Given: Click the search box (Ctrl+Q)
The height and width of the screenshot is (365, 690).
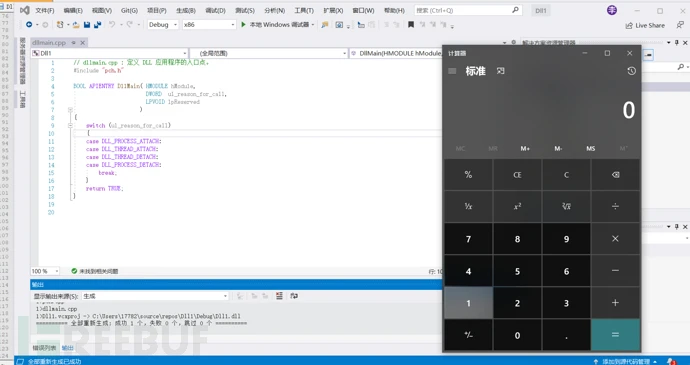Looking at the screenshot, I should [467, 10].
